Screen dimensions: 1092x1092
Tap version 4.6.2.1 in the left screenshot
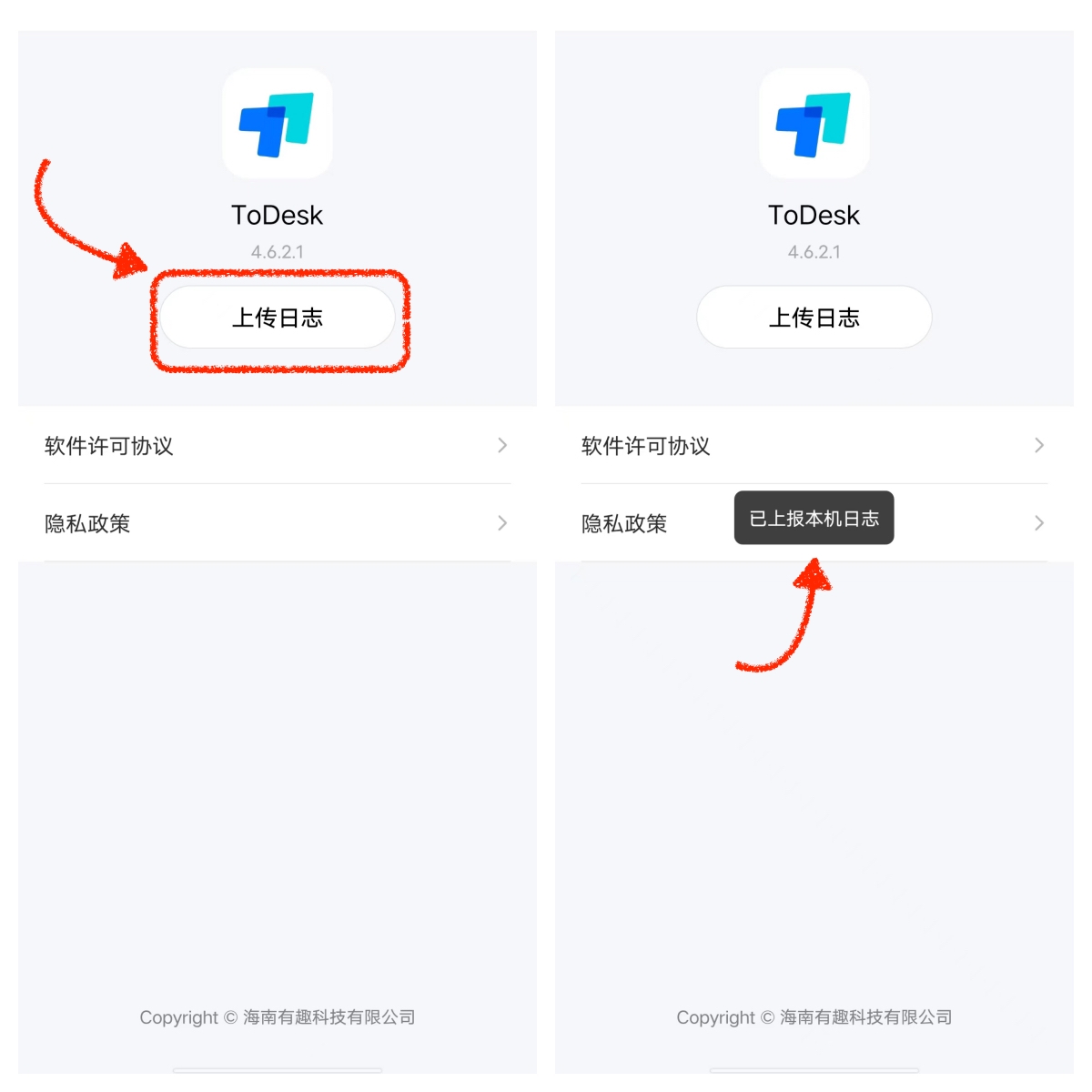tap(278, 252)
